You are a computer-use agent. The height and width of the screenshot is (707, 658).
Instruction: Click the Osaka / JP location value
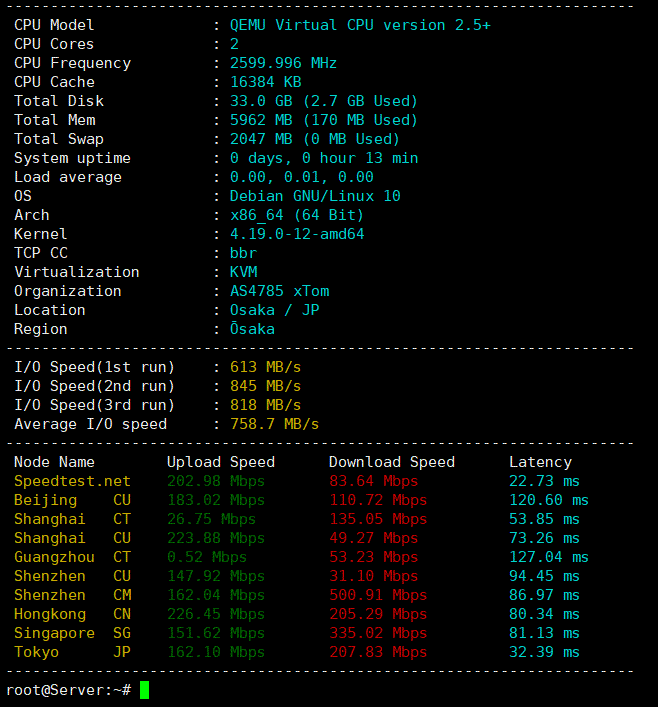click(275, 310)
